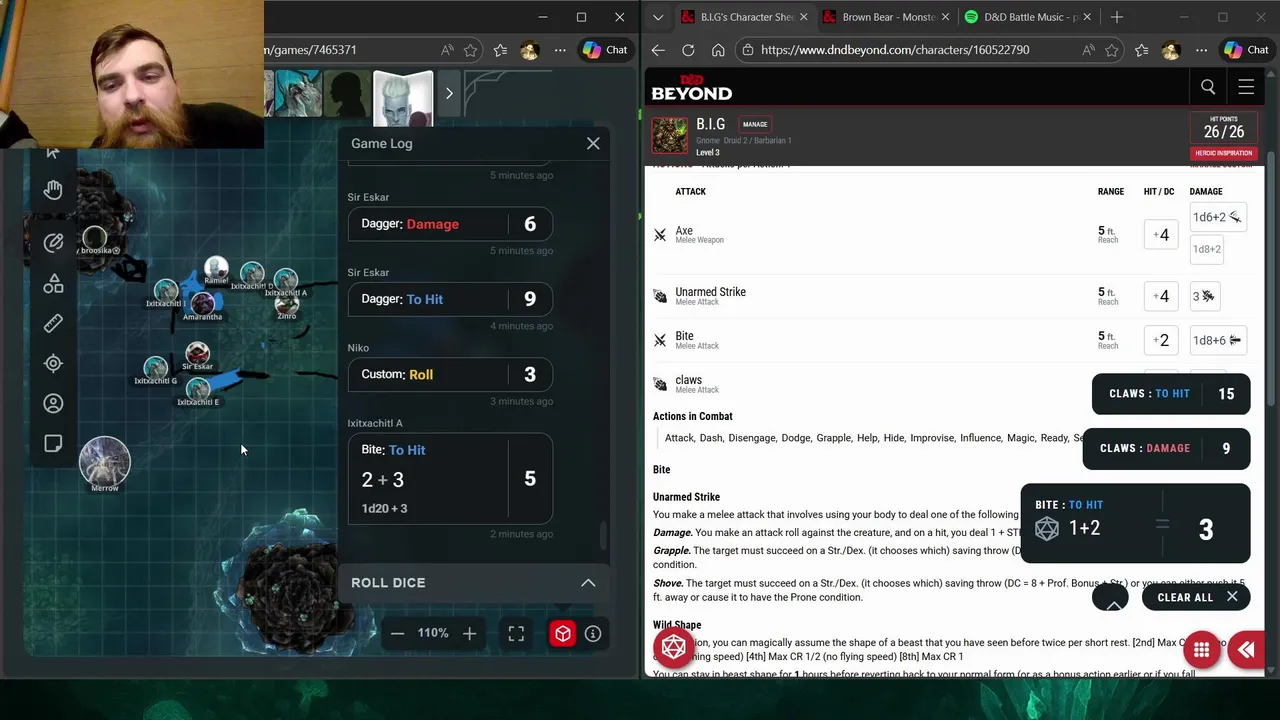Click the MANAGE character button
This screenshot has height=720, width=1280.
[755, 124]
